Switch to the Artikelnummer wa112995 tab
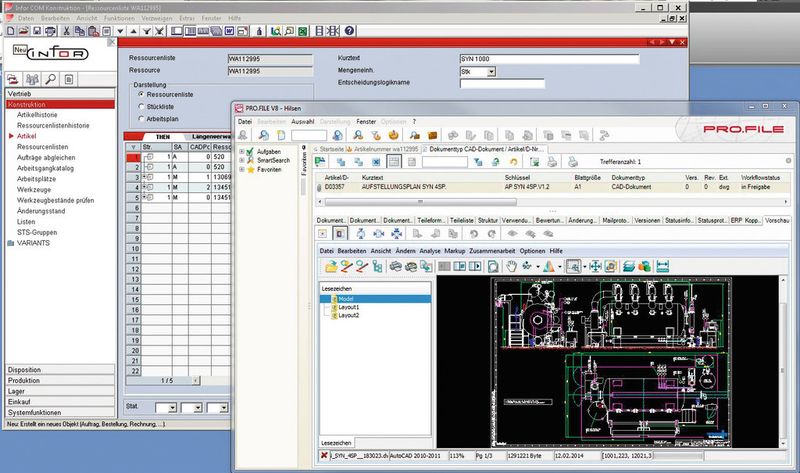800x473 pixels. [383, 149]
